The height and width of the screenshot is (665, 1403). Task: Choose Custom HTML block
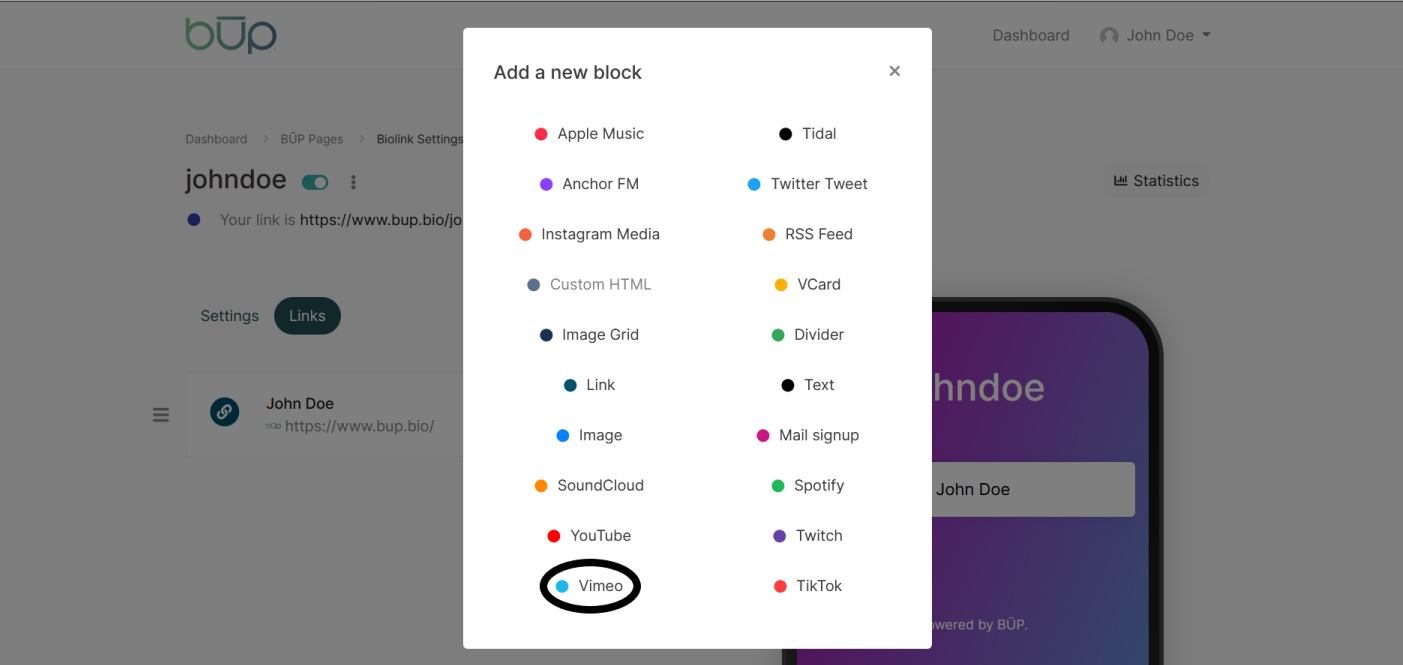[589, 284]
